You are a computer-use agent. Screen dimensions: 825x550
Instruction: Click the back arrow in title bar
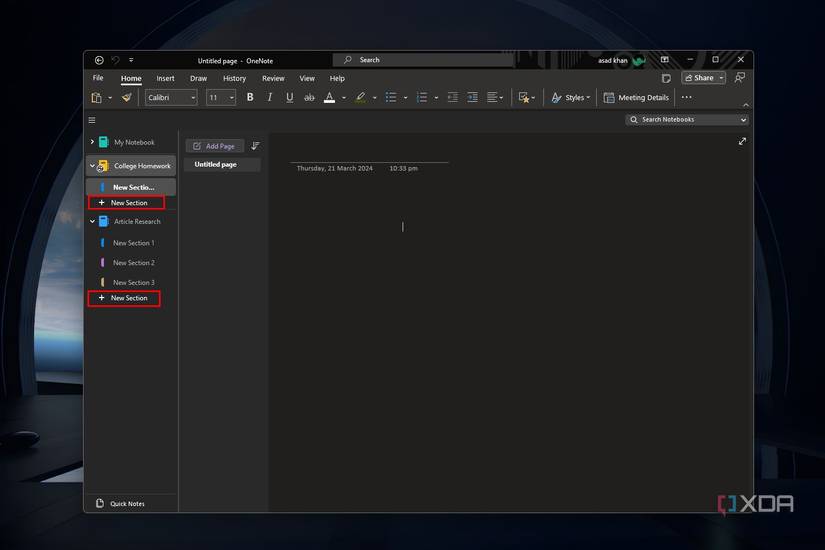[99, 60]
